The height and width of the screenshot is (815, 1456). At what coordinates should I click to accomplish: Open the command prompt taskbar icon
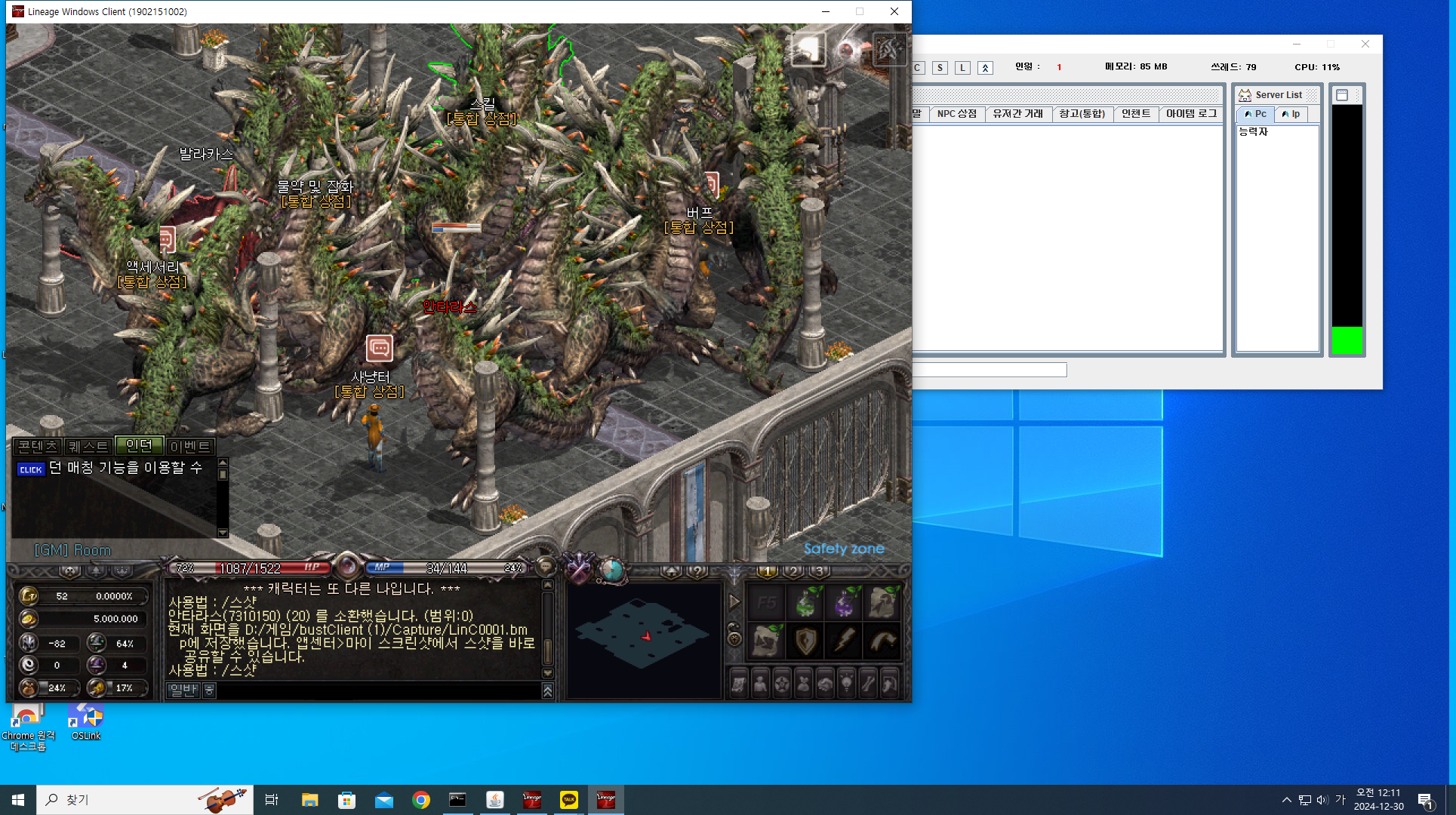click(457, 800)
